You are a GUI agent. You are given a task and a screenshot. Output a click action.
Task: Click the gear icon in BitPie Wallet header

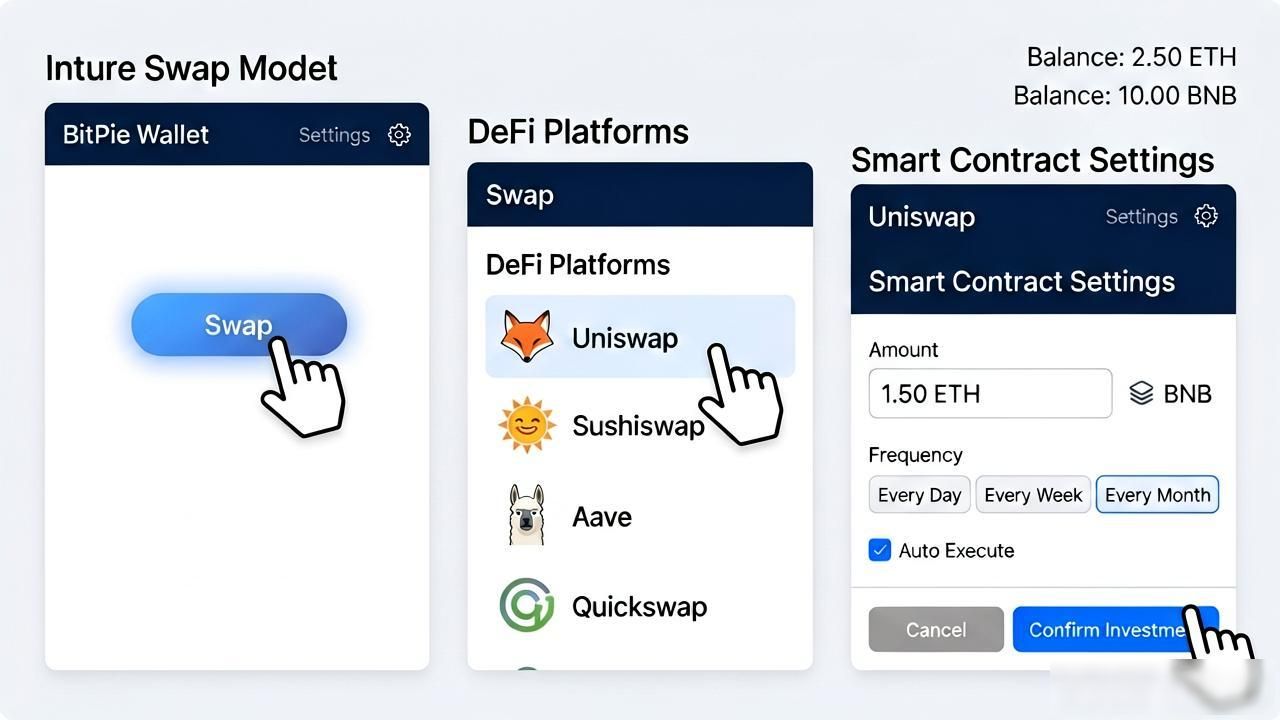coord(399,135)
